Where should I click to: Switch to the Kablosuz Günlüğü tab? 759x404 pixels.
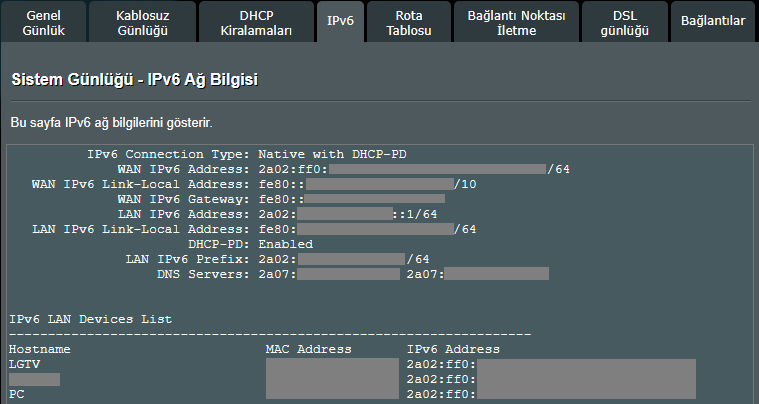pos(141,23)
